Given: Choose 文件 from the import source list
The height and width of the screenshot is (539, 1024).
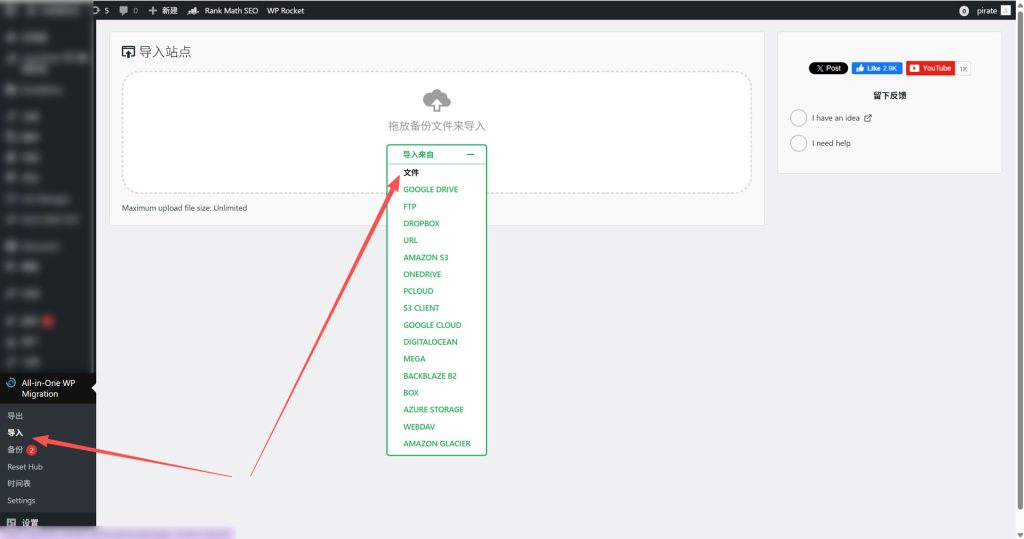Looking at the screenshot, I should pyautogui.click(x=411, y=173).
